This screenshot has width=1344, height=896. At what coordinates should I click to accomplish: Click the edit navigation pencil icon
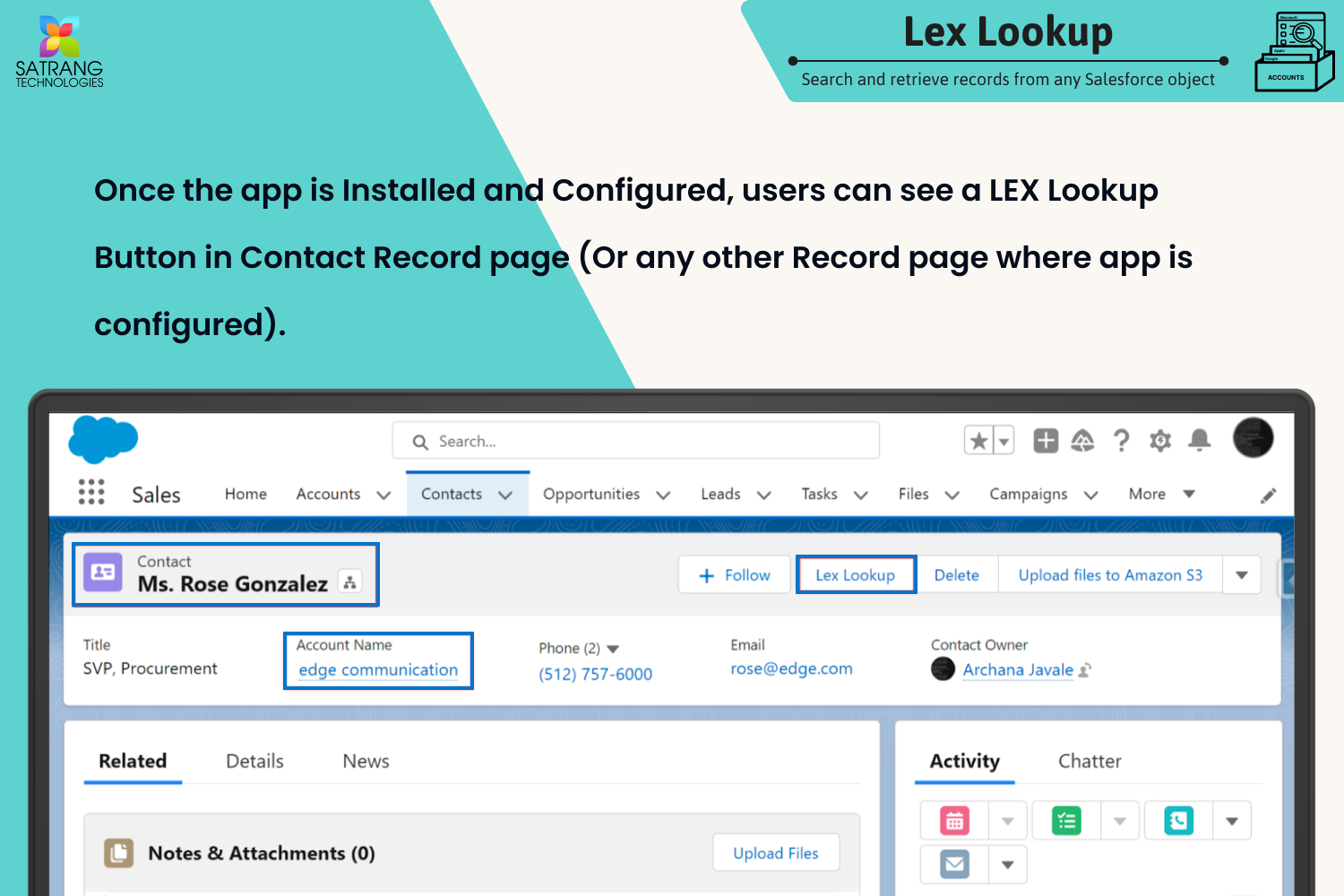[1268, 495]
